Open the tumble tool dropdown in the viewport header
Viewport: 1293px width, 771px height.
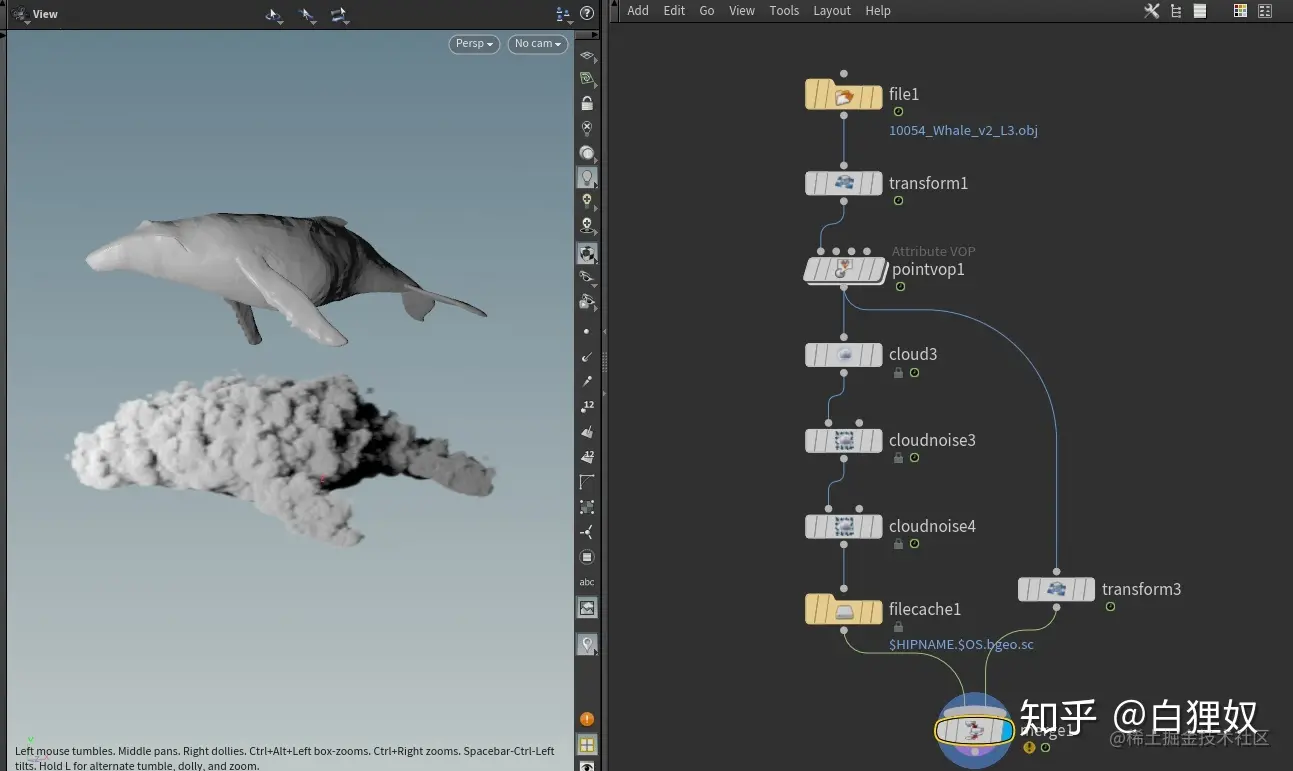pyautogui.click(x=274, y=15)
